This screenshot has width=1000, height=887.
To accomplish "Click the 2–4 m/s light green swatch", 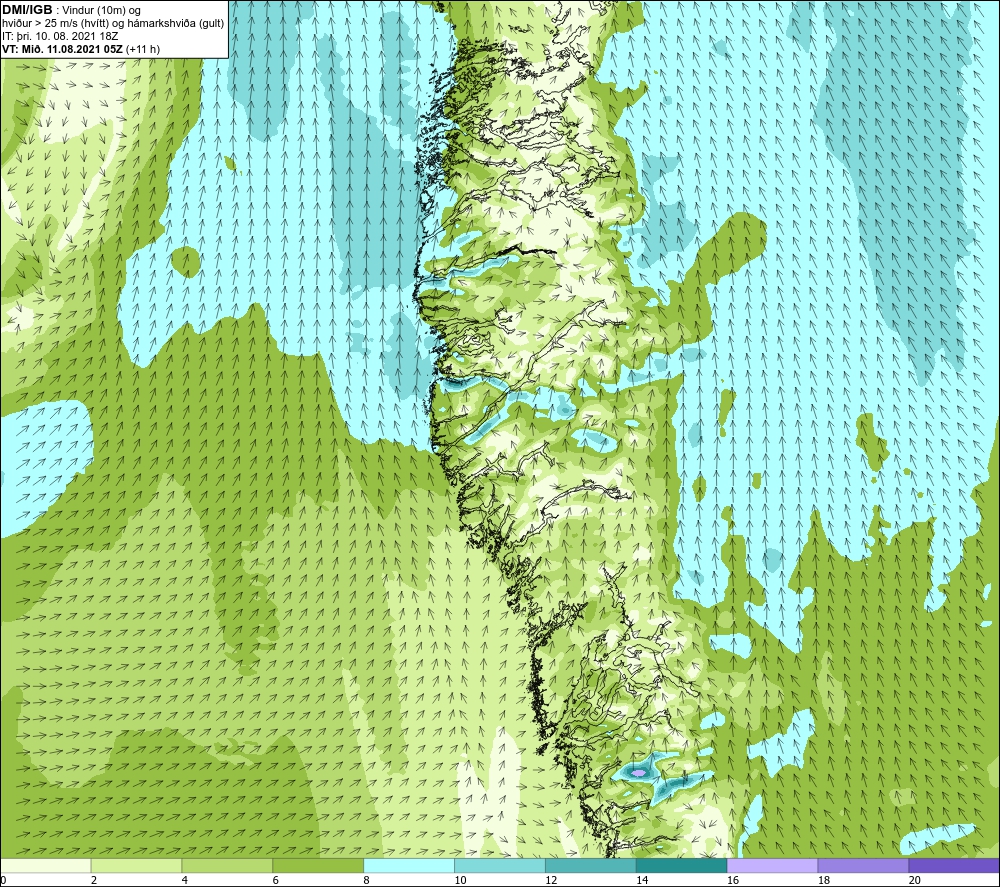I will tap(136, 865).
